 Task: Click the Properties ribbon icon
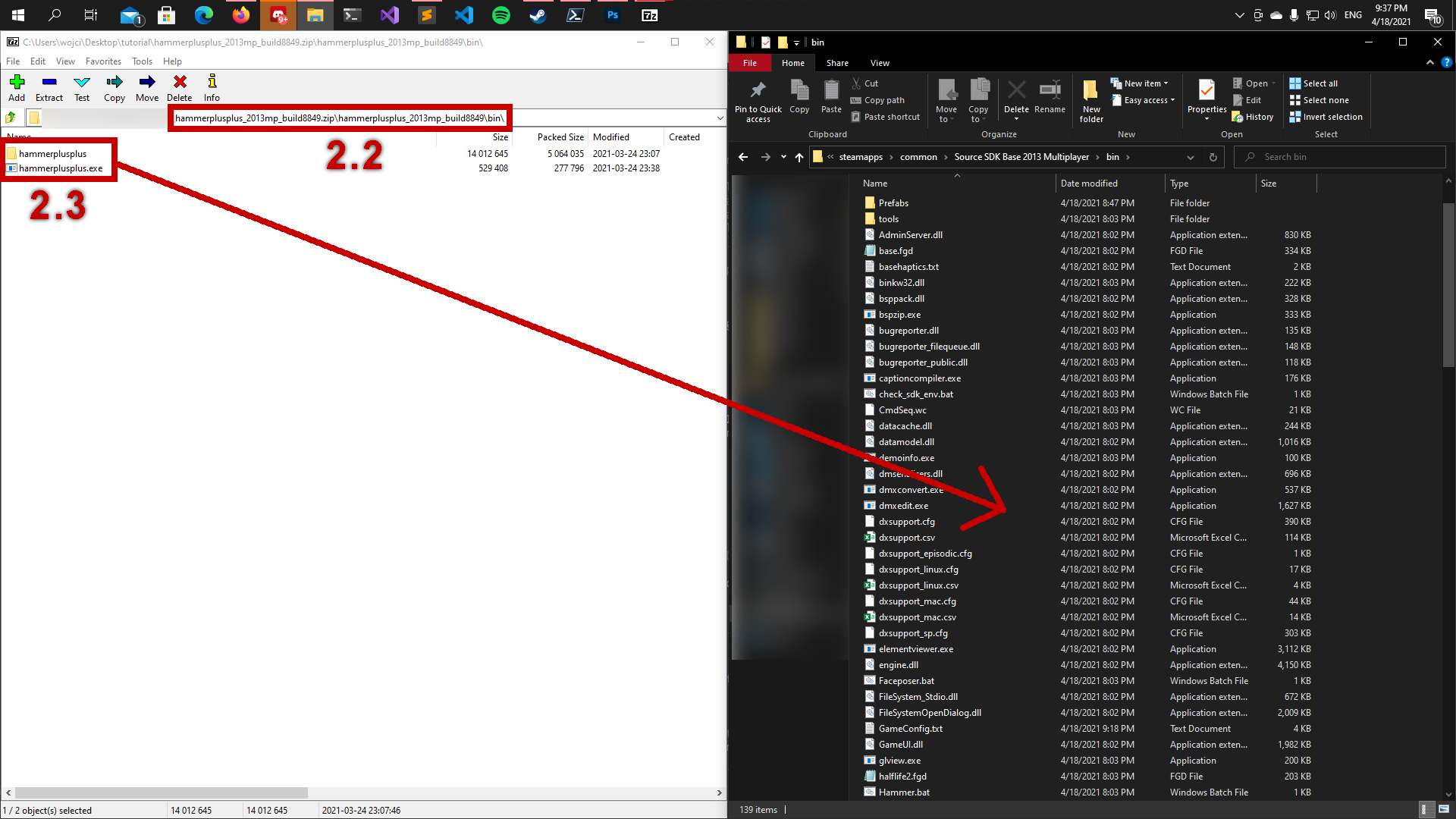click(x=1207, y=92)
